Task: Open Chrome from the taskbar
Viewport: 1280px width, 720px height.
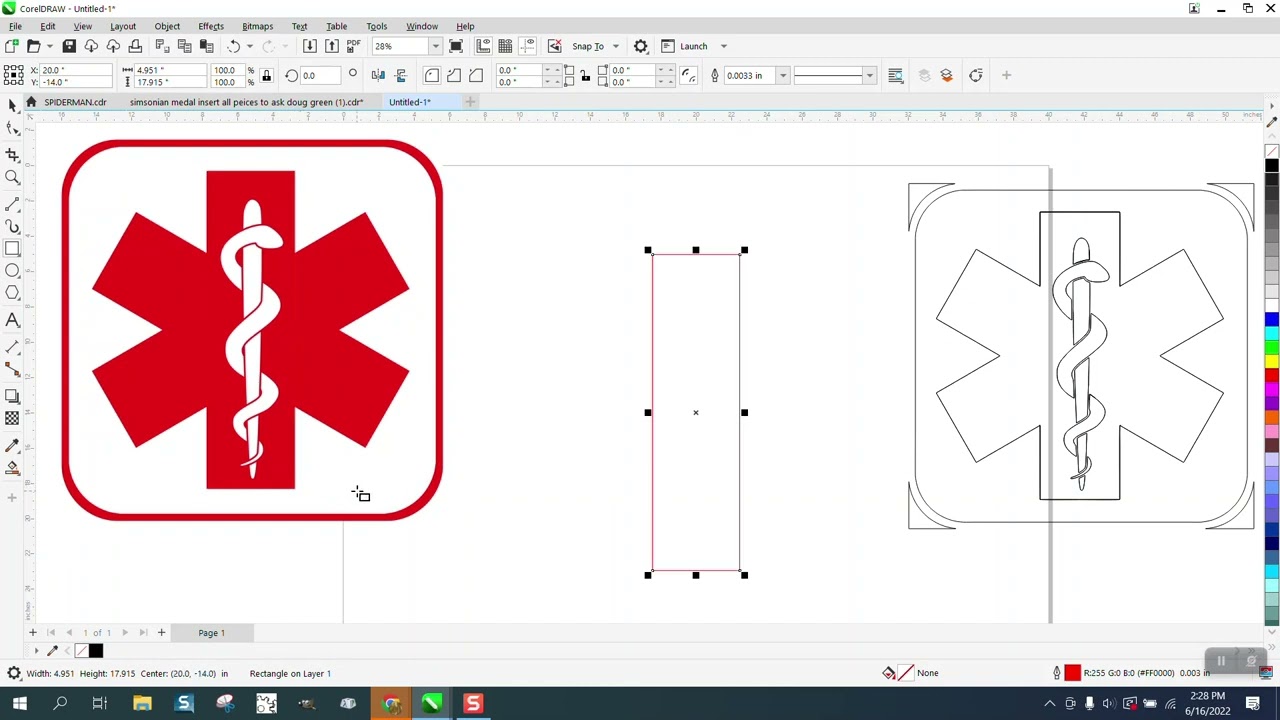Action: click(390, 704)
